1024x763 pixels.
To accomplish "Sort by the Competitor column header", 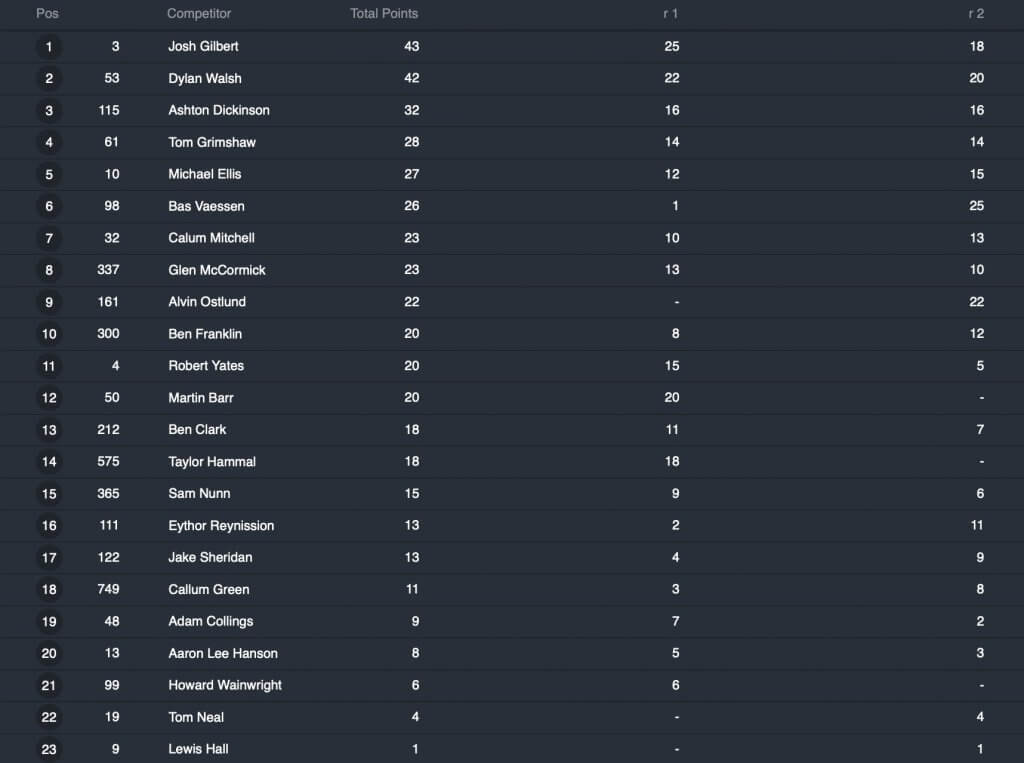I will coord(199,14).
